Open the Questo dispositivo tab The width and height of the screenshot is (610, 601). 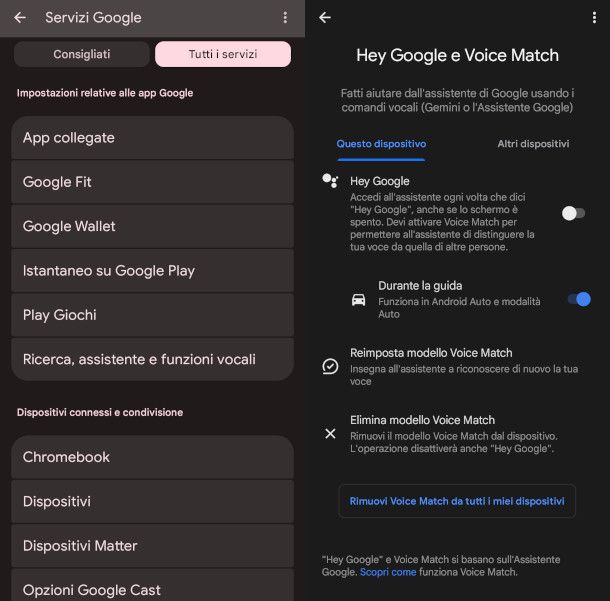pos(381,144)
